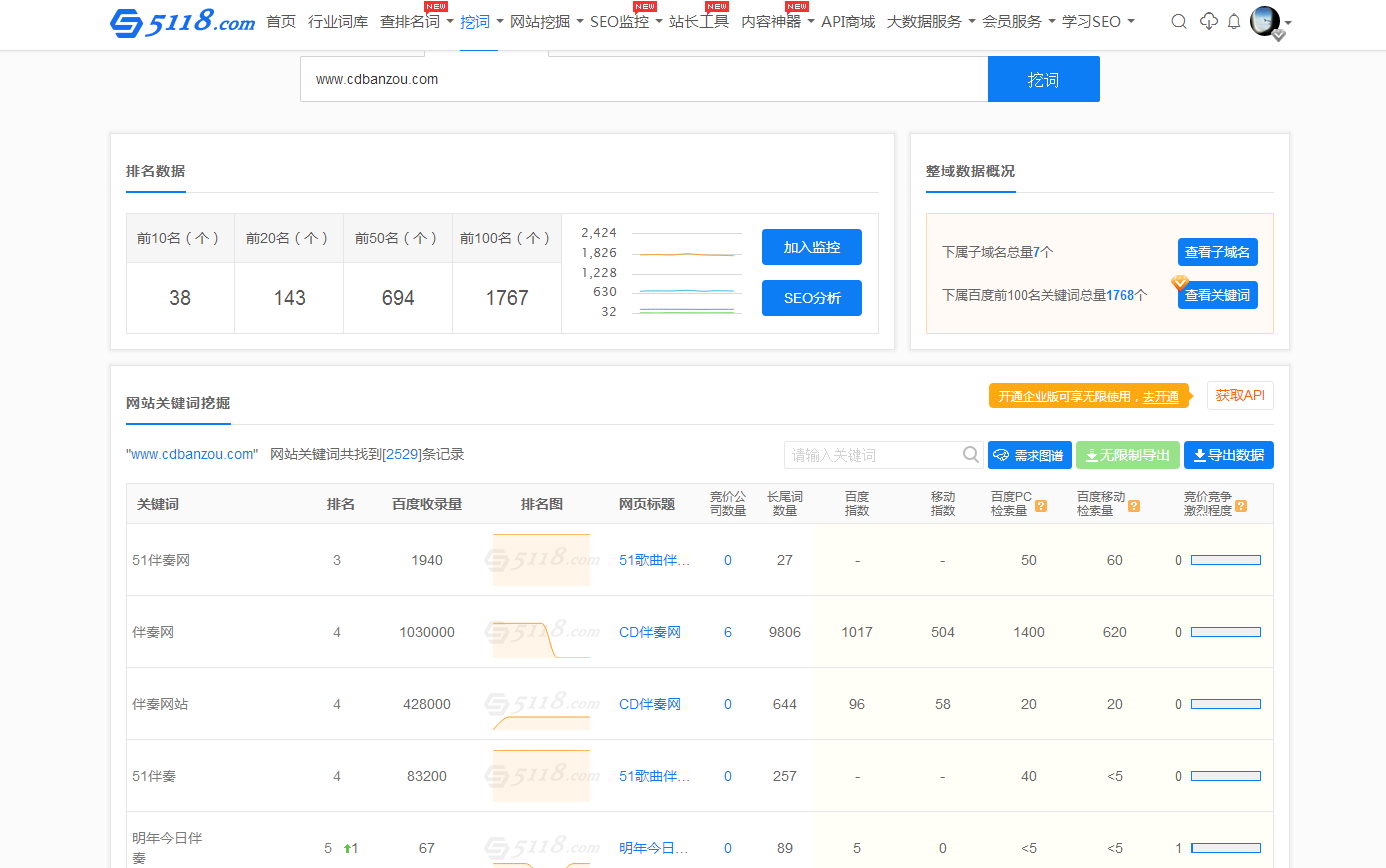1386x868 pixels.
Task: Expand the 大数据服务 menu dropdown
Action: pos(972,21)
